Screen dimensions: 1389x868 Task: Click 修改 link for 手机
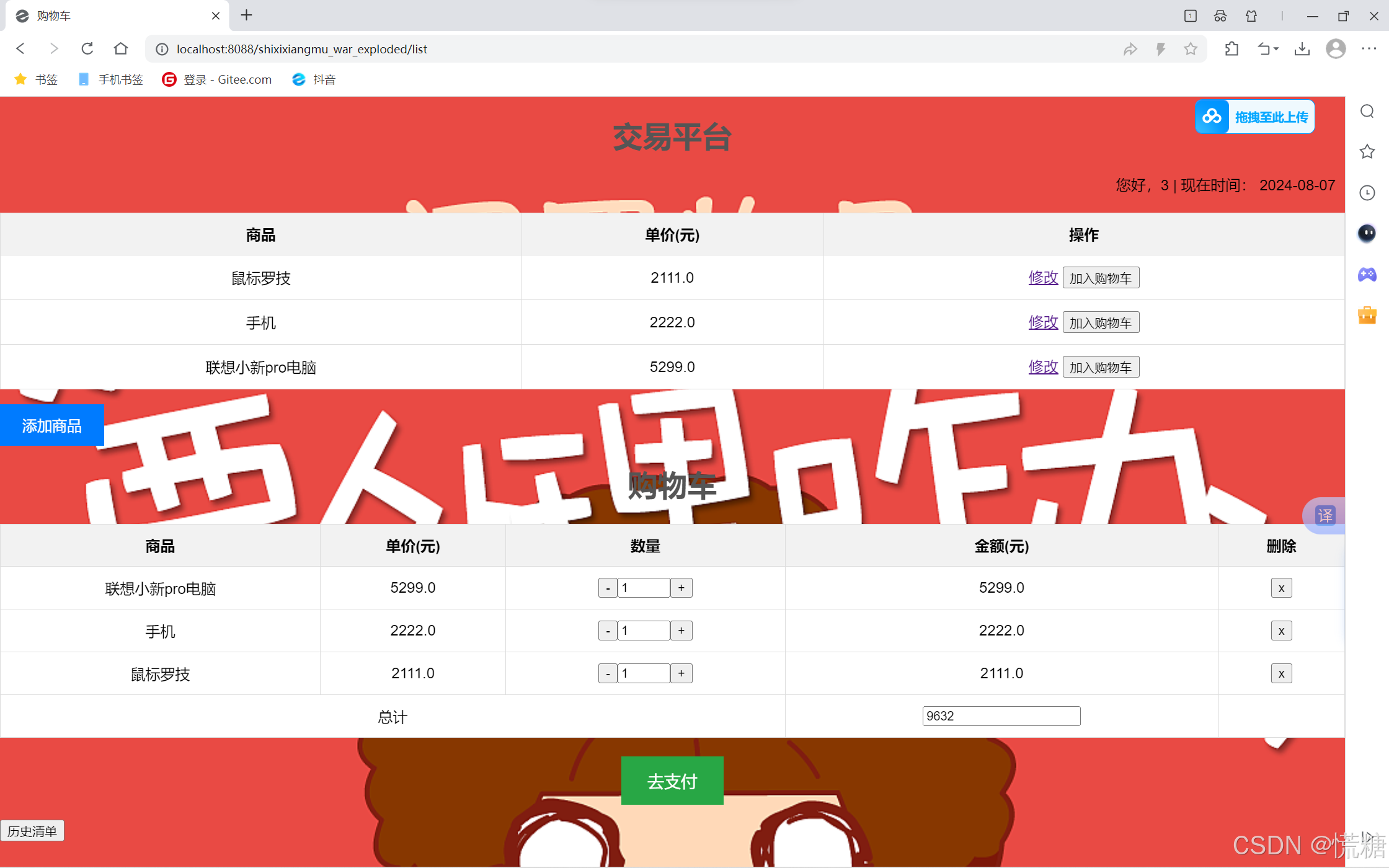click(1043, 322)
